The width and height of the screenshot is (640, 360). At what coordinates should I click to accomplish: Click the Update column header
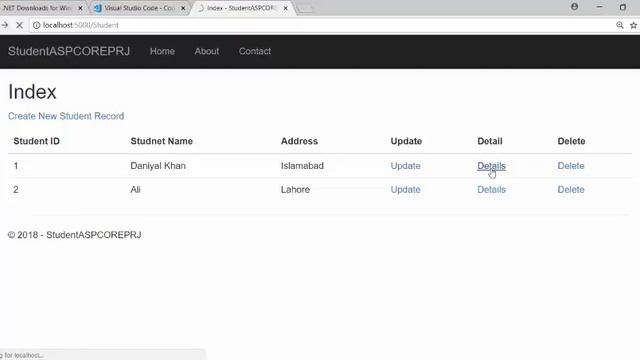406,141
